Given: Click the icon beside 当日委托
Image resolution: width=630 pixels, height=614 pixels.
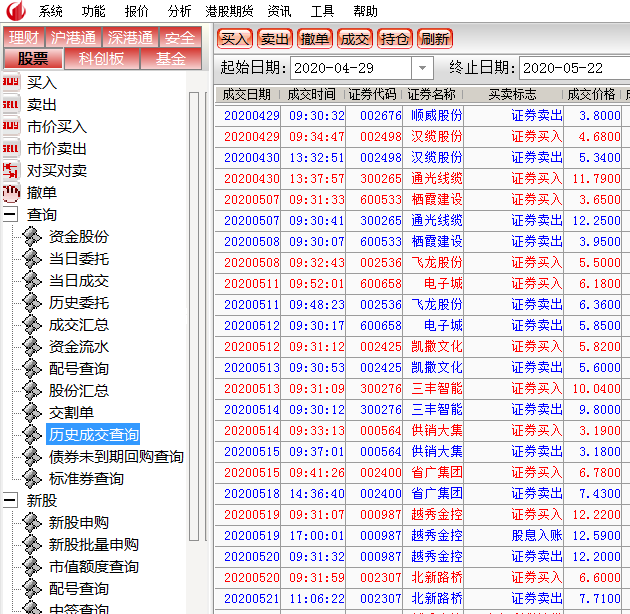Looking at the screenshot, I should pos(32,258).
